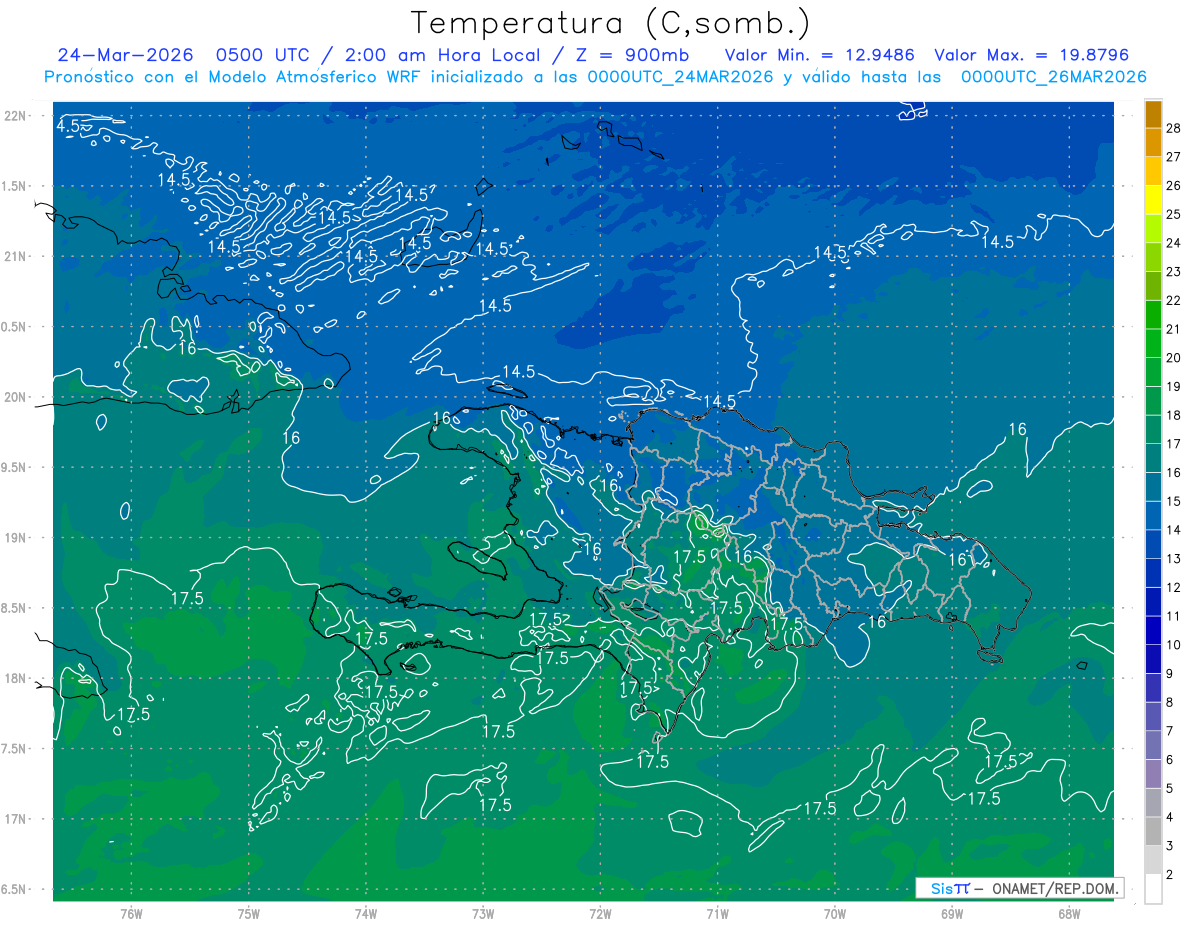Viewport: 1200px width, 927px height.
Task: Click the 17N latitude axis label
Action: [17, 819]
